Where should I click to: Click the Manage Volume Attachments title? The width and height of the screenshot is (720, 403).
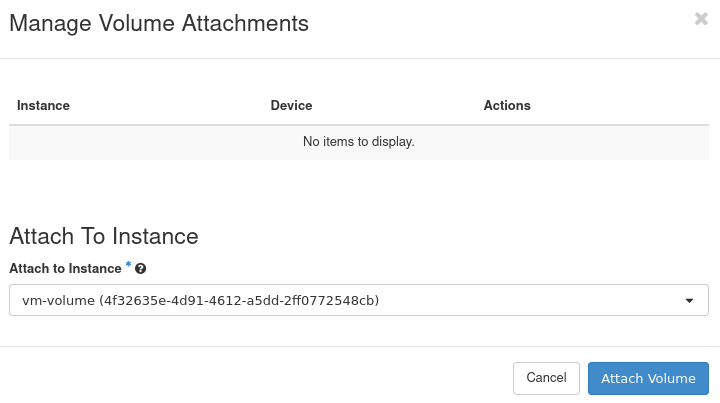tap(159, 23)
